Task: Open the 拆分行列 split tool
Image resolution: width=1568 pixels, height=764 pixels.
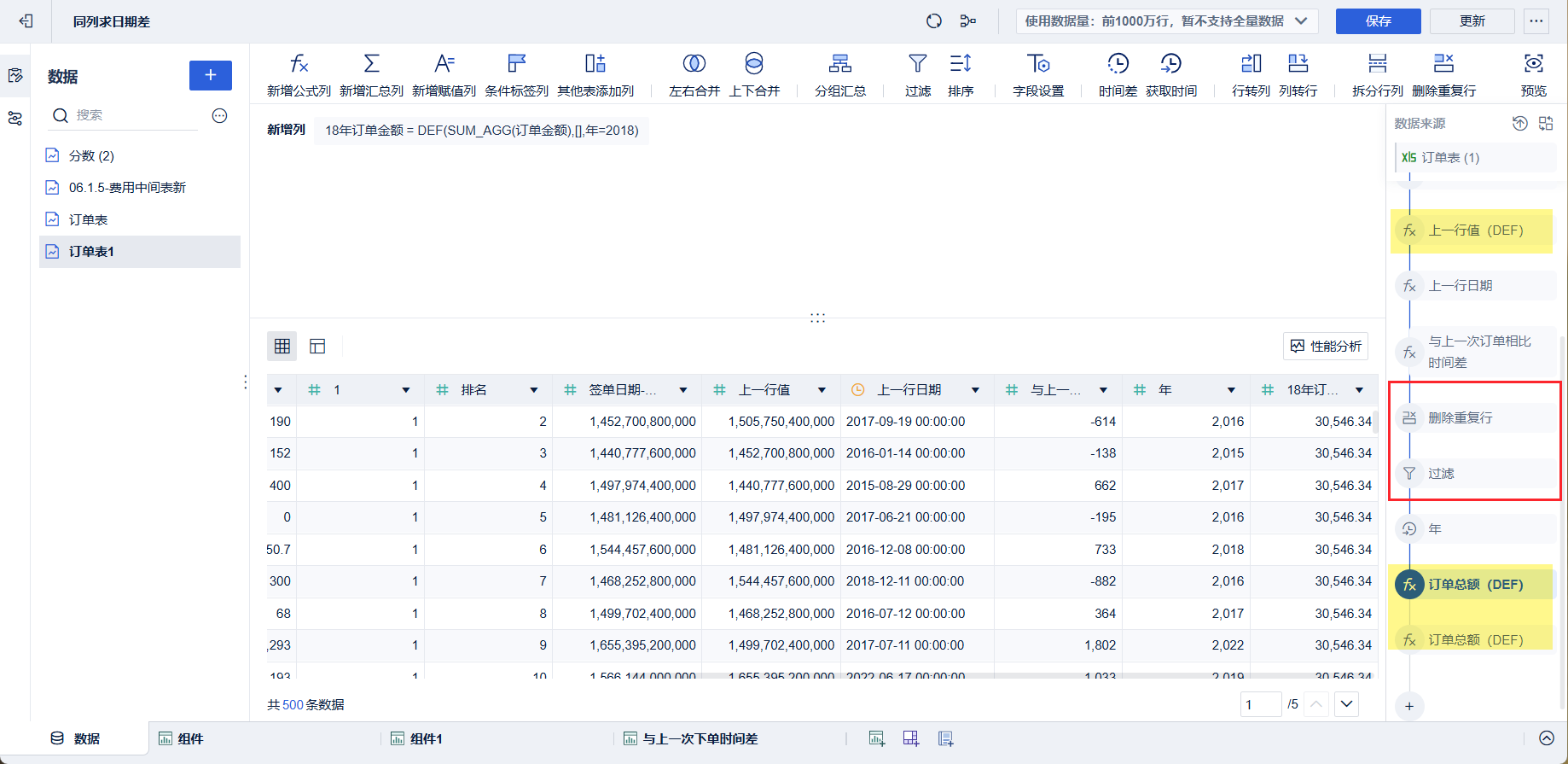Action: point(1378,74)
